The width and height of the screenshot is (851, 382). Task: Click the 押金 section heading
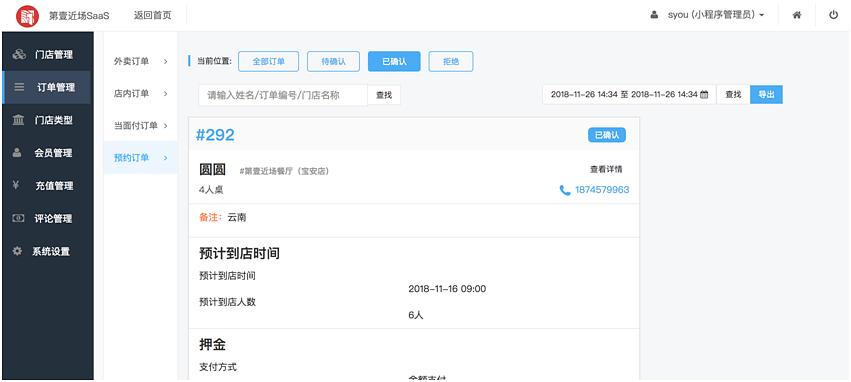pyautogui.click(x=212, y=345)
